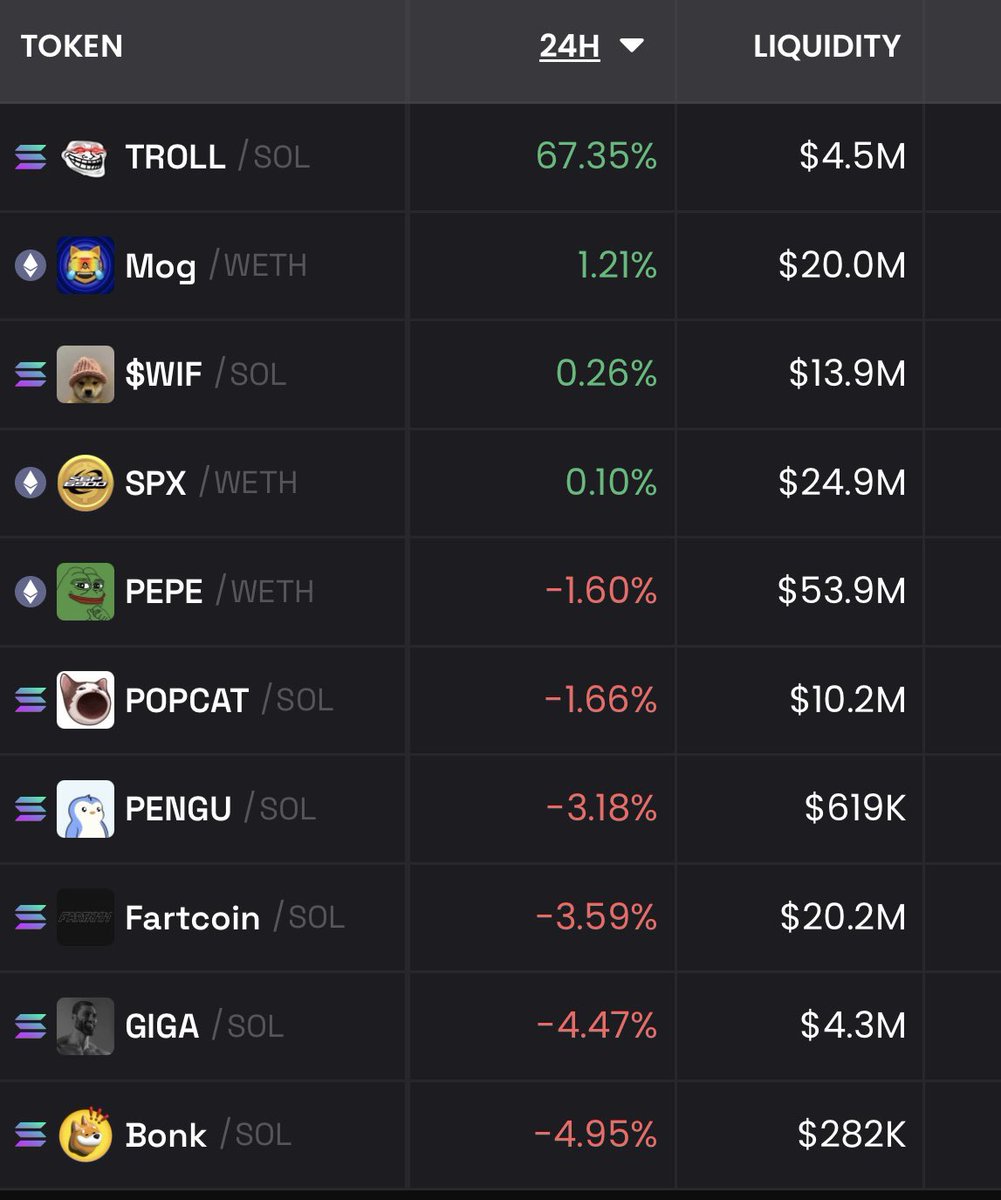The image size is (1001, 1200).
Task: Click the TROLL trollface token icon
Action: pos(85,157)
